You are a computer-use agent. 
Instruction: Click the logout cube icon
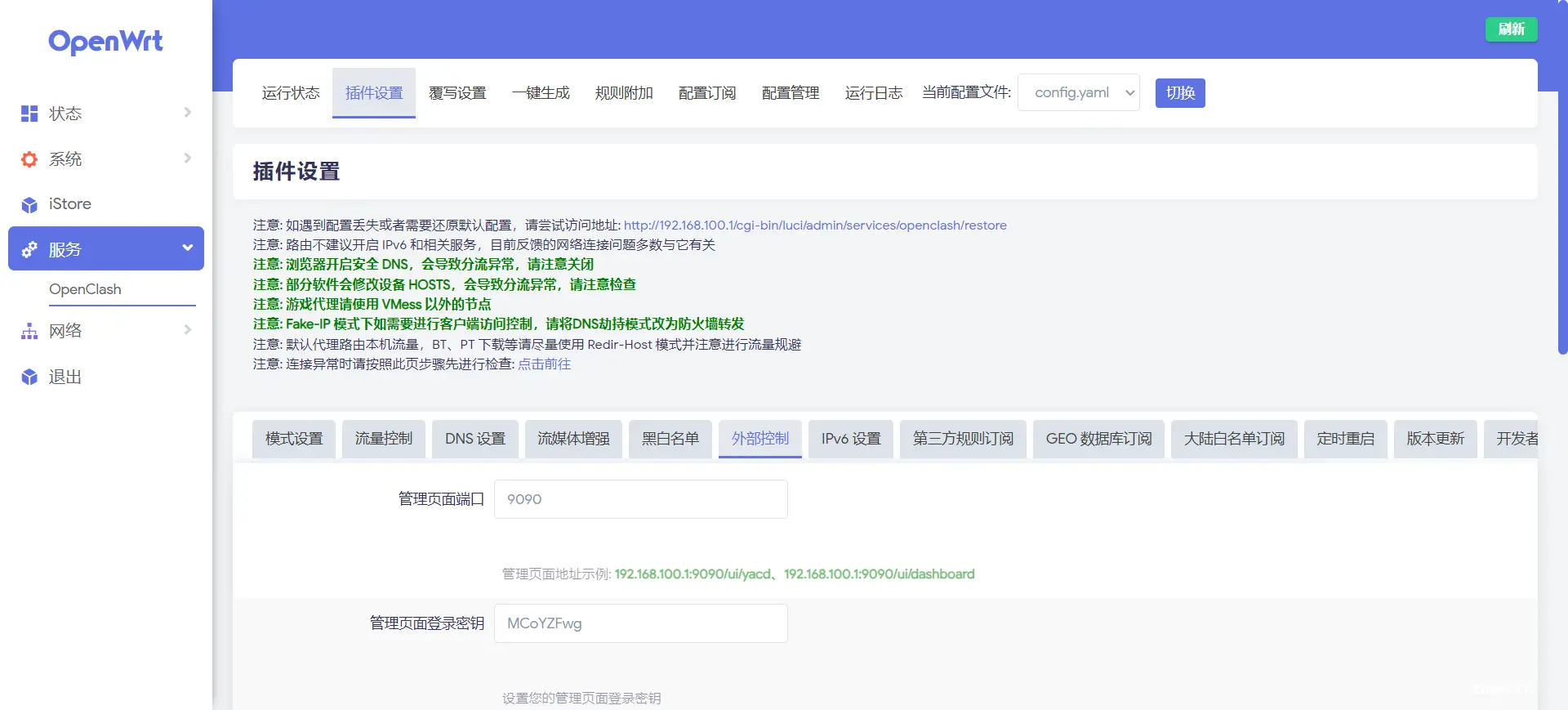tap(29, 377)
